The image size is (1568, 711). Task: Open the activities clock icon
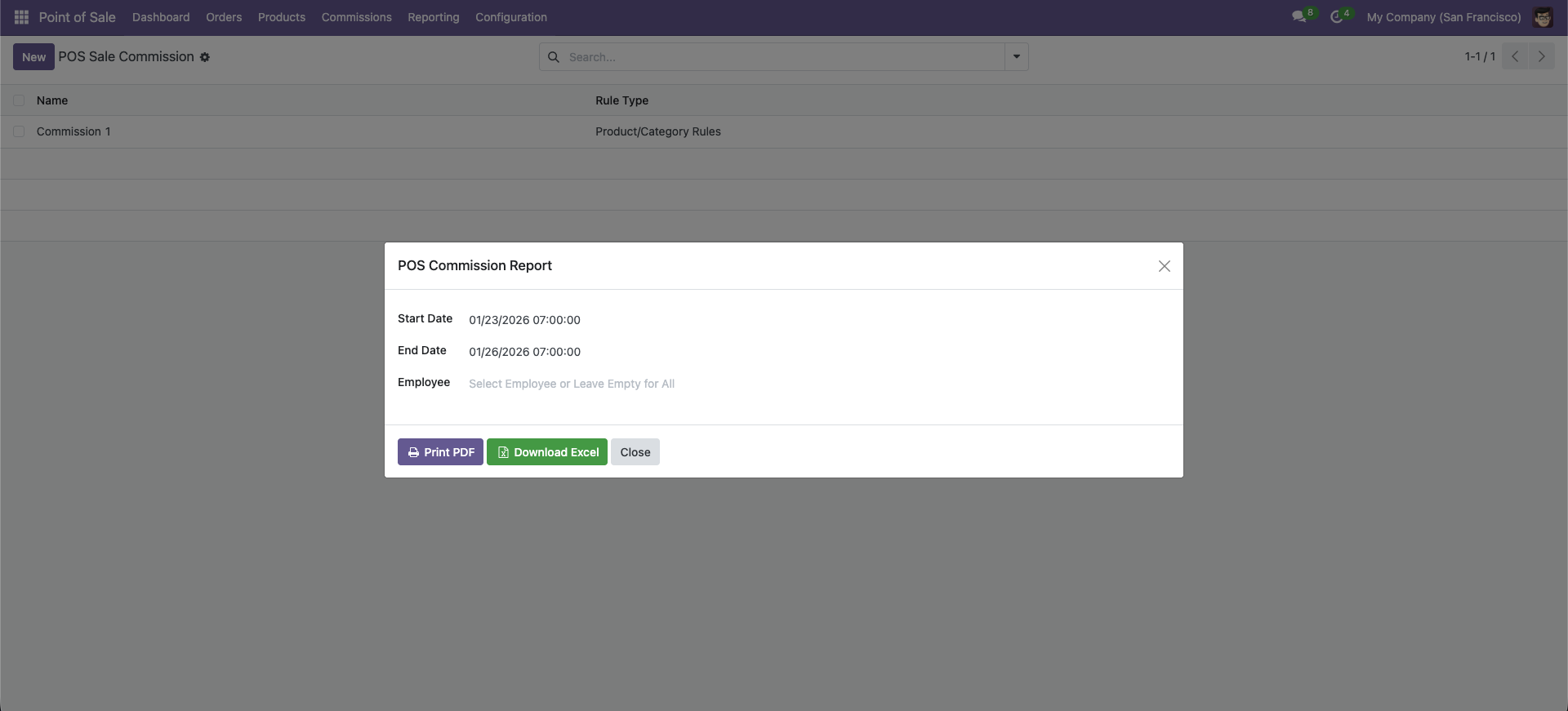tap(1337, 17)
